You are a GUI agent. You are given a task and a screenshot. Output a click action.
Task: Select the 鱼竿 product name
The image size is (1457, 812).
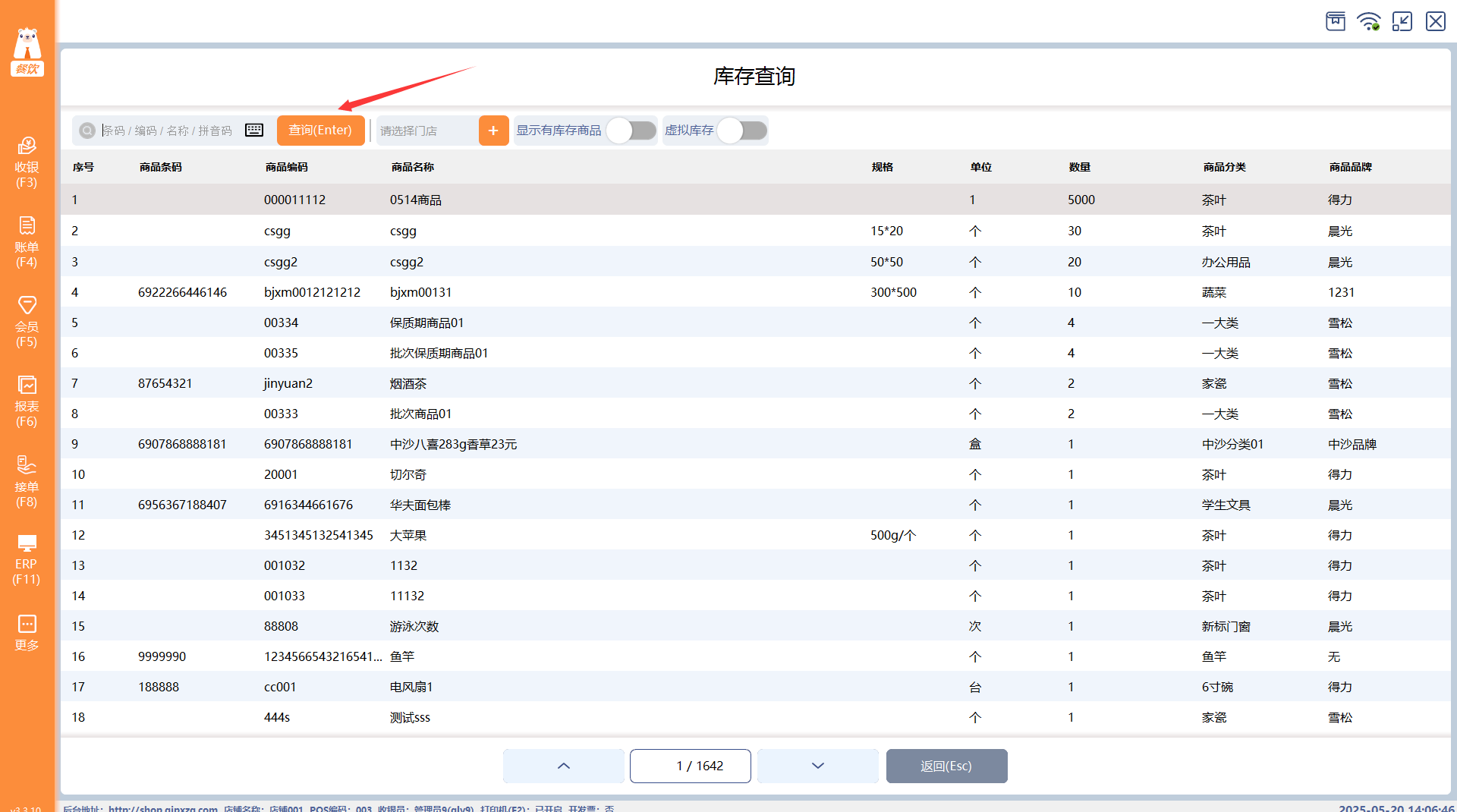point(402,656)
